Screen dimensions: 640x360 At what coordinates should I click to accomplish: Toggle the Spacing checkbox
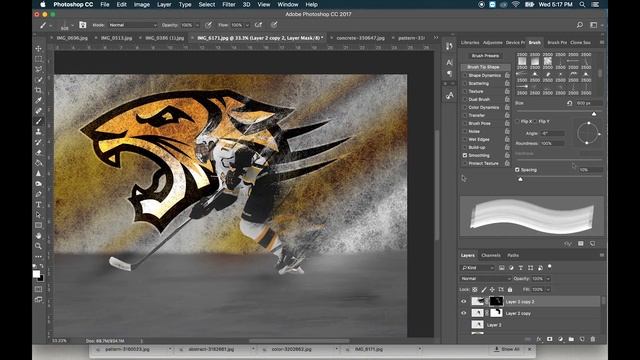click(x=517, y=170)
